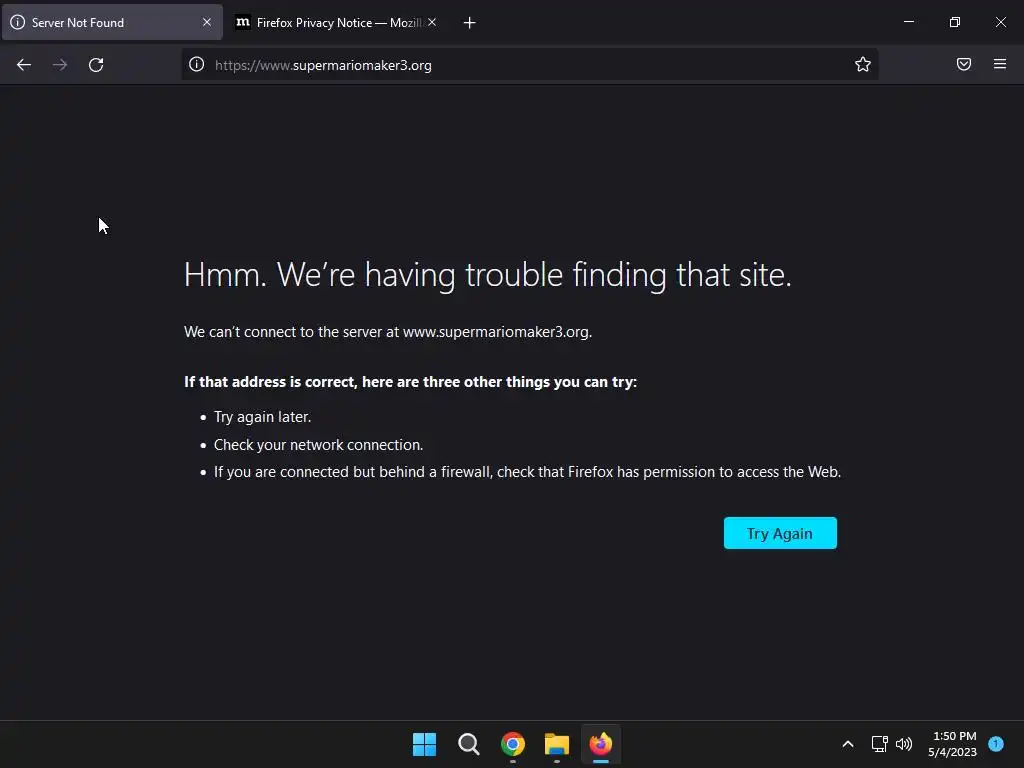Open the clock showing 1:50 PM
1024x768 pixels.
[952, 744]
